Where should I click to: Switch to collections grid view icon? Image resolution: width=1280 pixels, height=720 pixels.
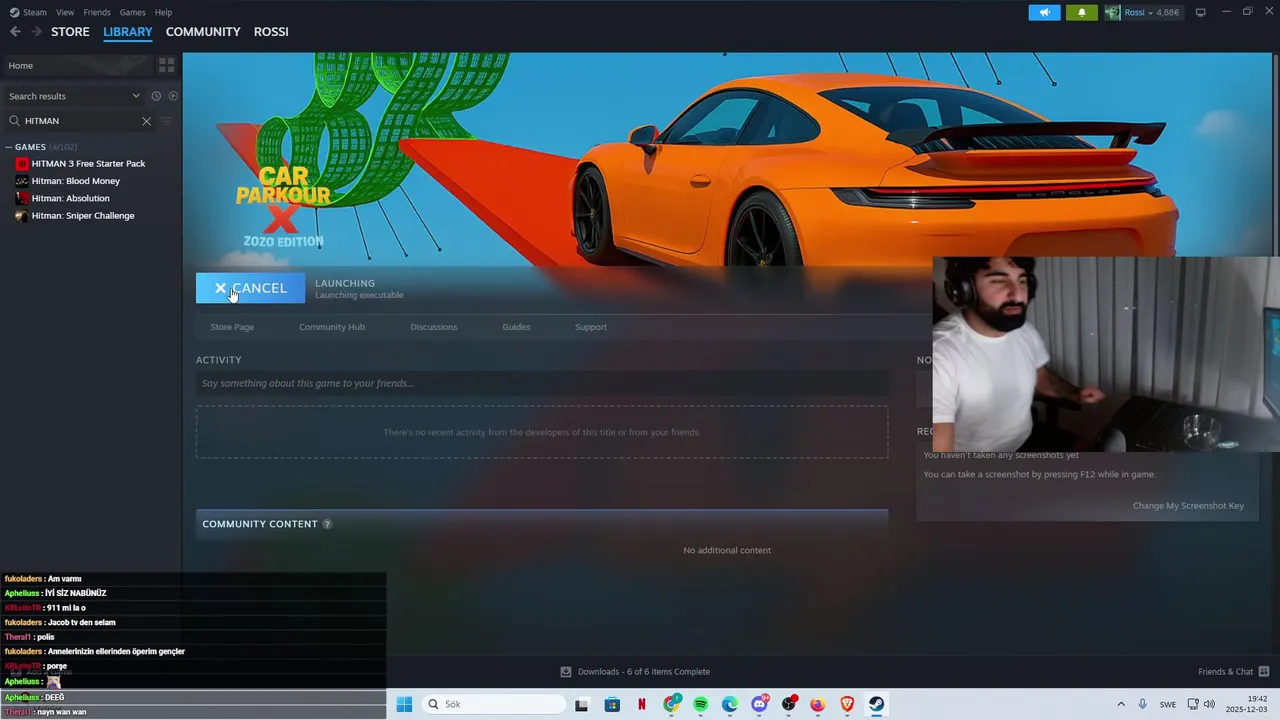coord(167,65)
